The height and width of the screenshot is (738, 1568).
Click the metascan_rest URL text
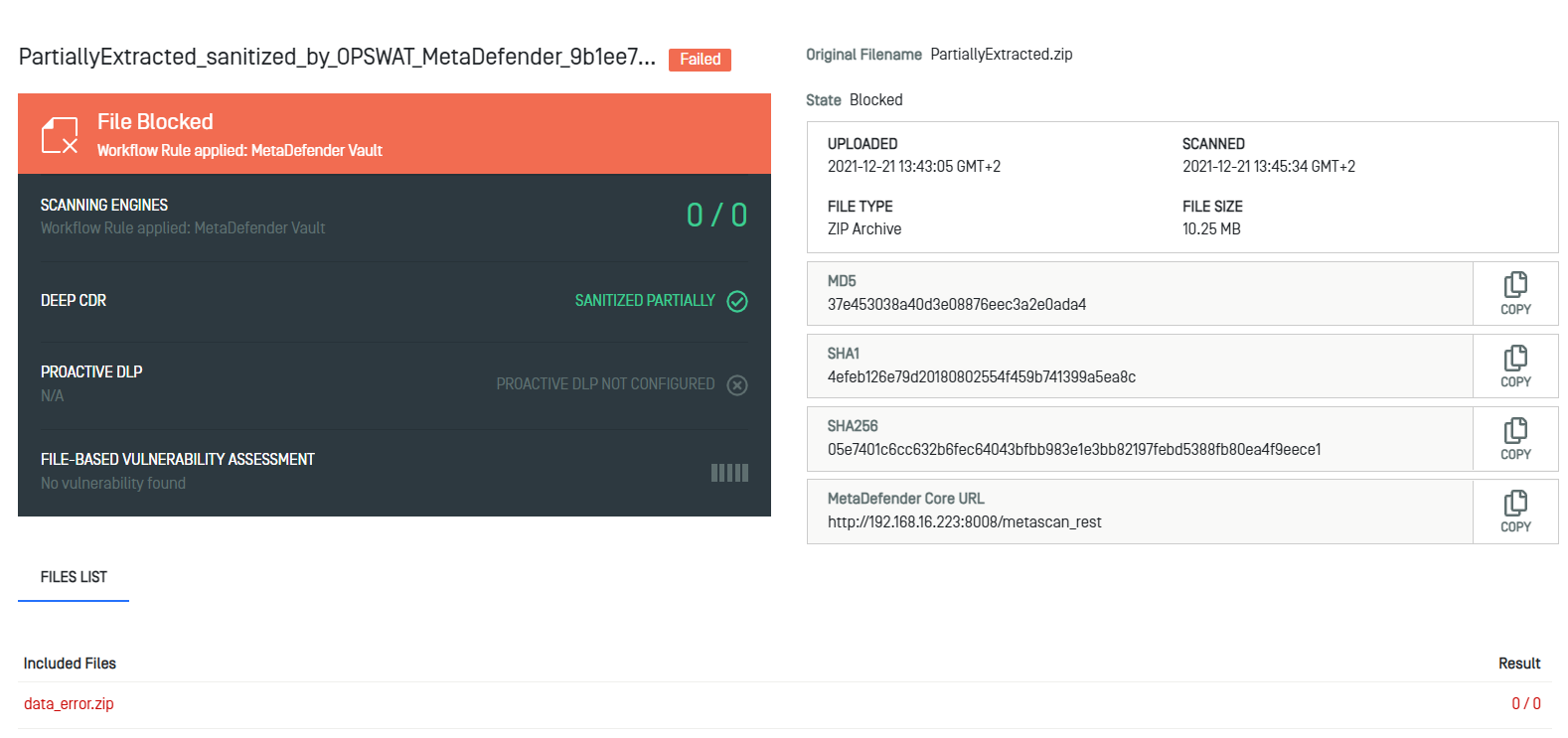point(965,522)
